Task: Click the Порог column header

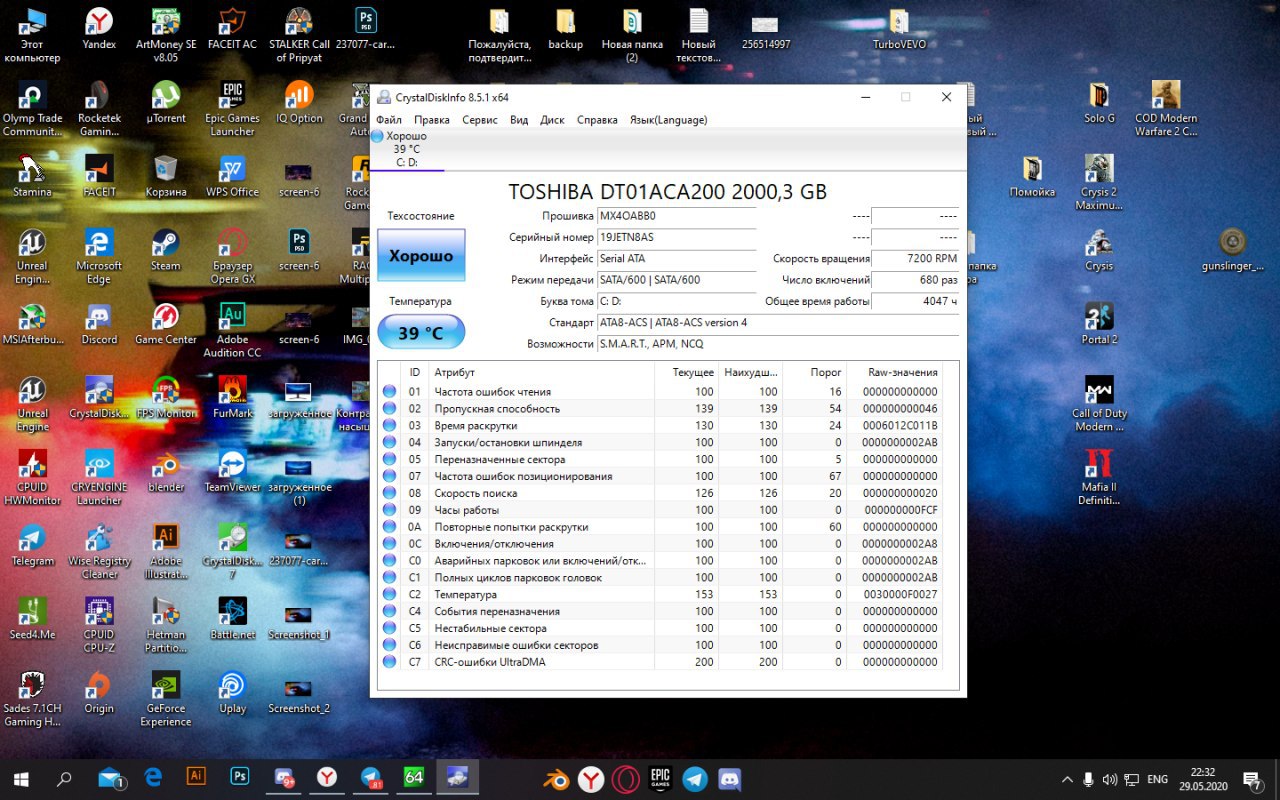Action: point(814,372)
